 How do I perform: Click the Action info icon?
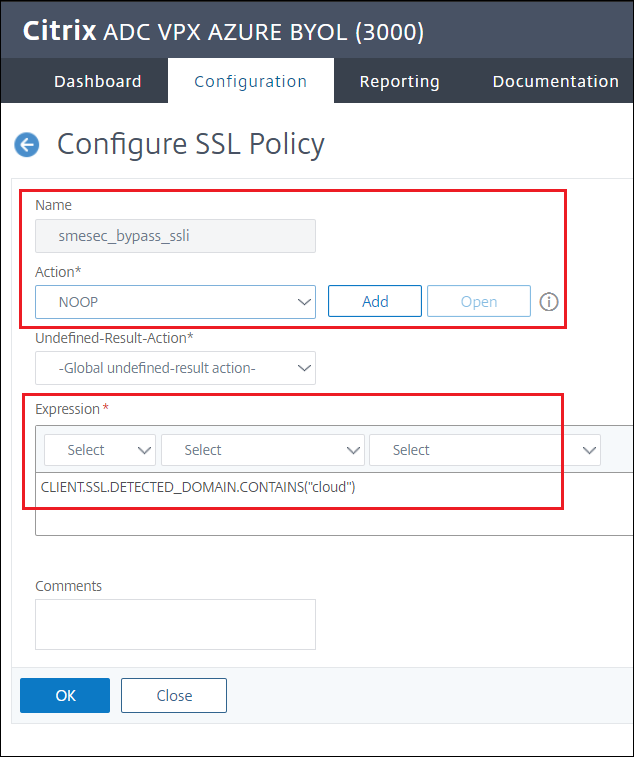click(548, 301)
